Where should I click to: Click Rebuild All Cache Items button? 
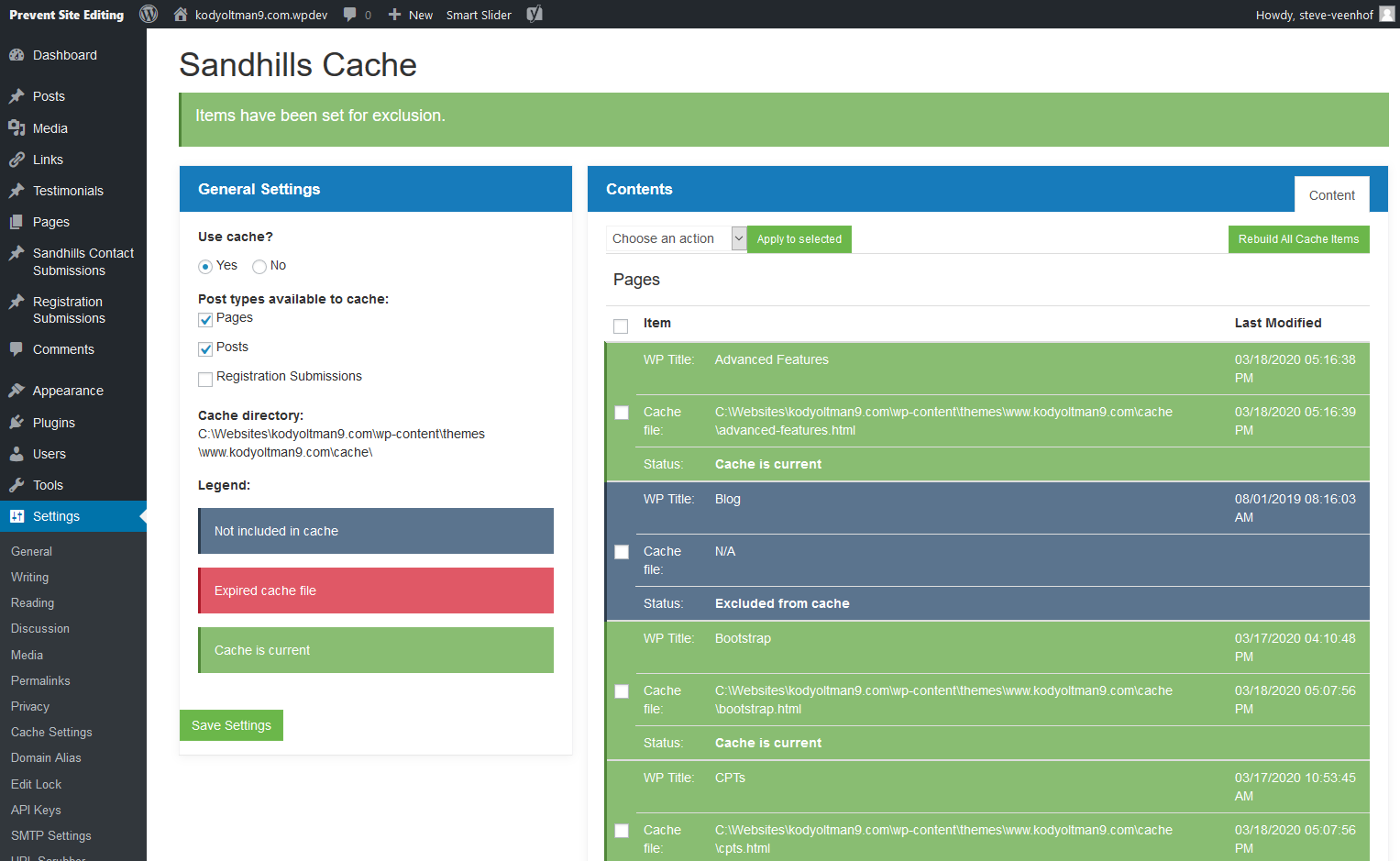point(1298,239)
